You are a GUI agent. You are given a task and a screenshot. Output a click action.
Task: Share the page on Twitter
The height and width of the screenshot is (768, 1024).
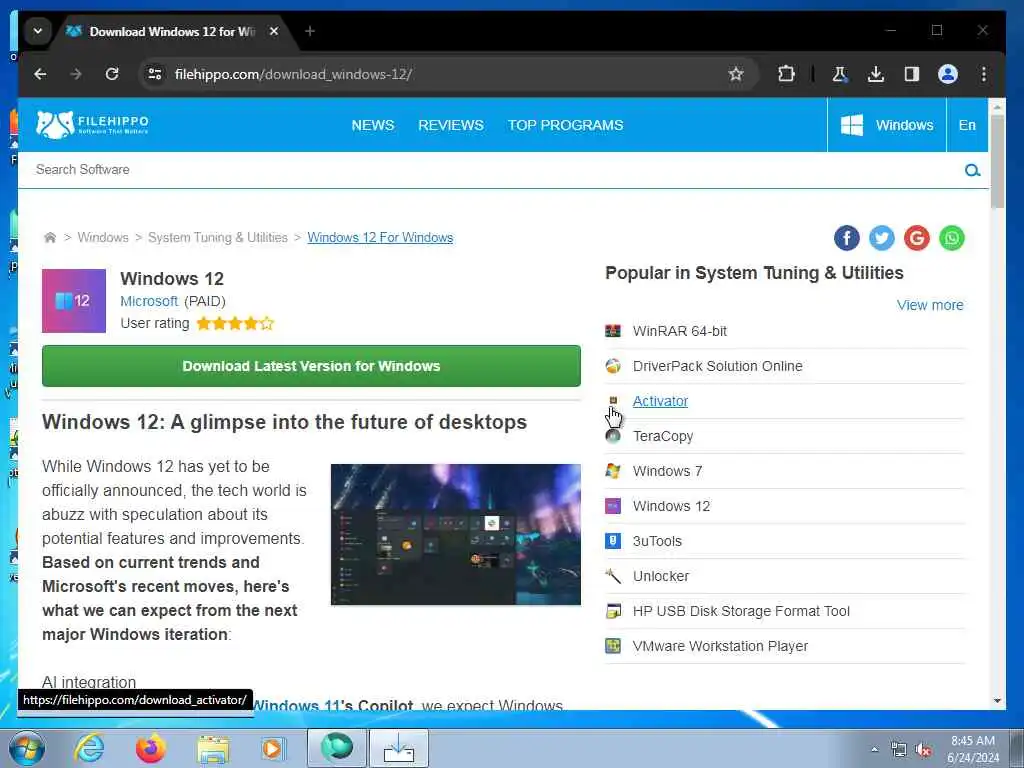(x=882, y=238)
